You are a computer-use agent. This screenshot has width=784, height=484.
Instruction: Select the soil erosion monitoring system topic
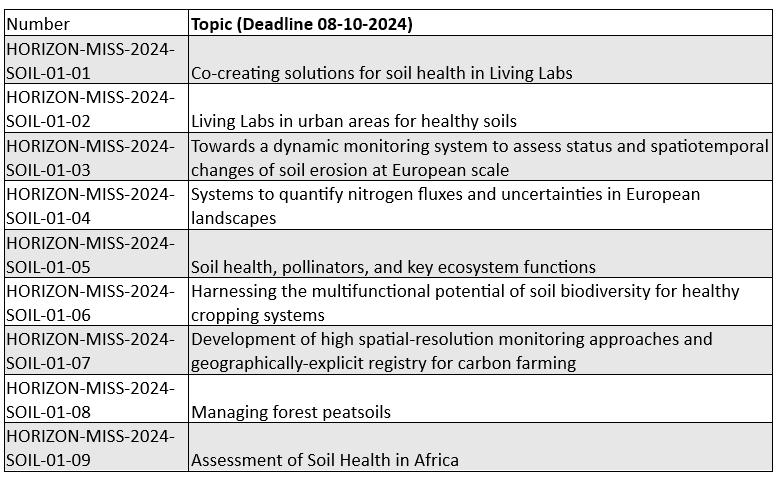coord(480,157)
